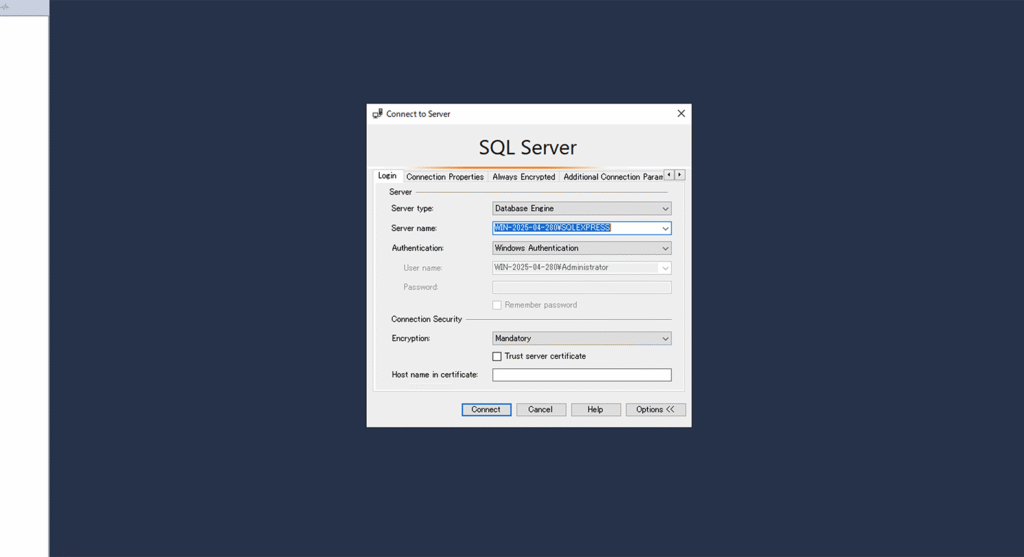
Task: Open the Server type dropdown
Action: 581,208
